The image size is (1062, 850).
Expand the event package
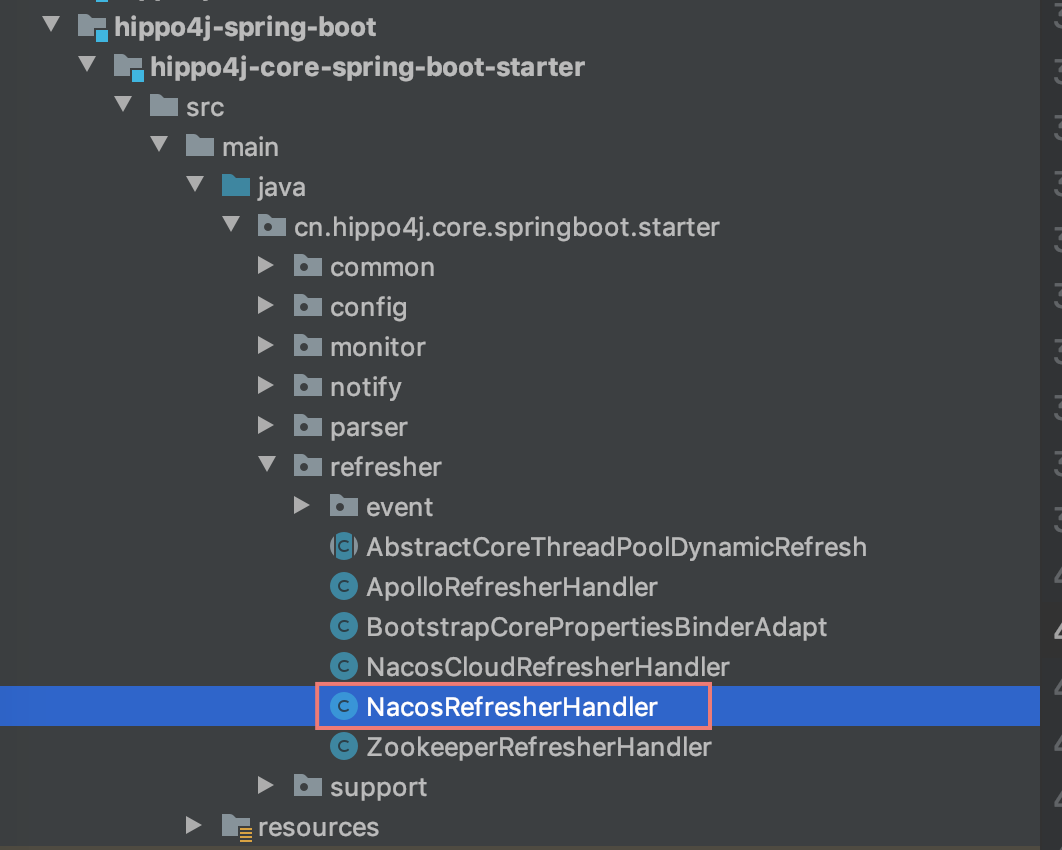301,506
